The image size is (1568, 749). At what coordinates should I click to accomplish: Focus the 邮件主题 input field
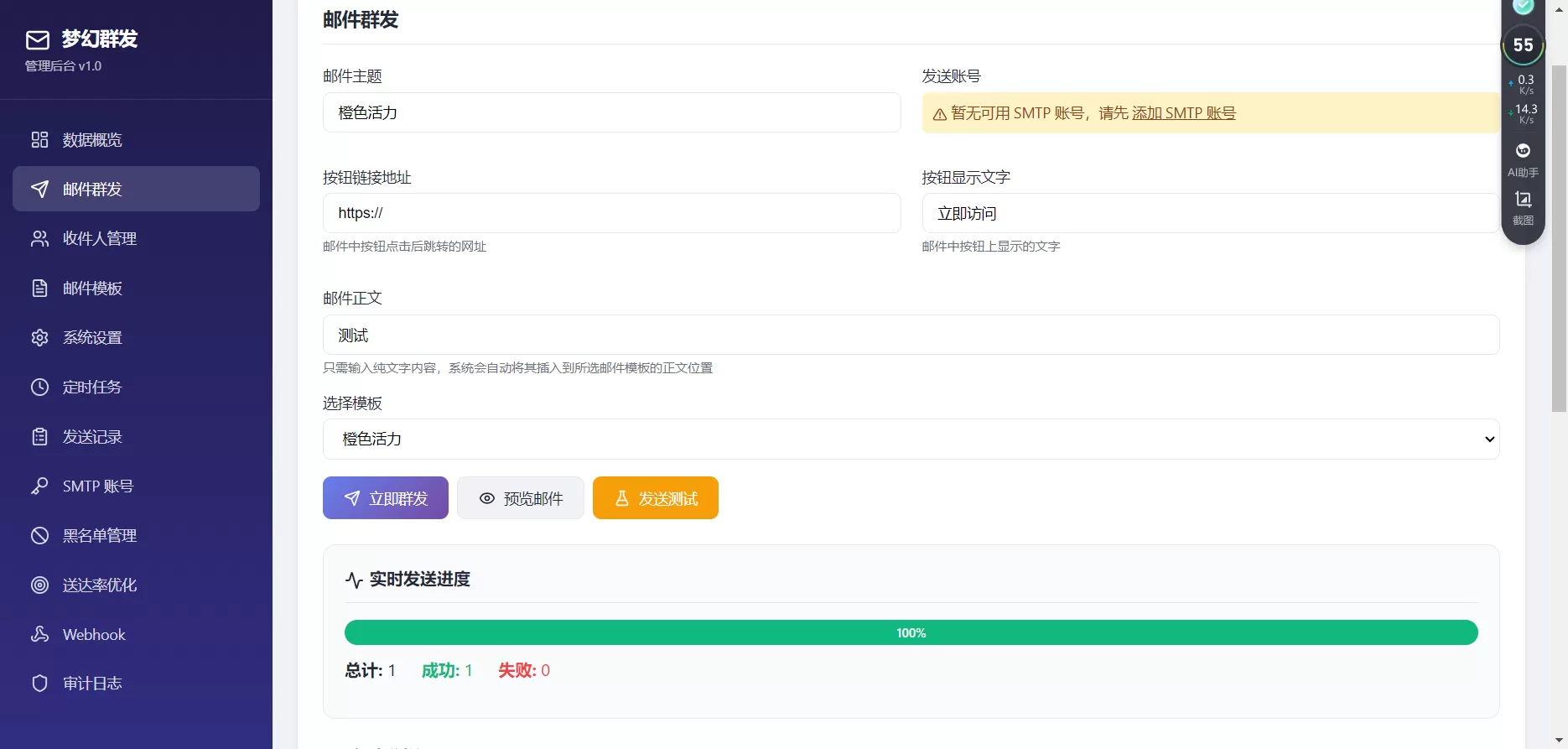pyautogui.click(x=611, y=112)
